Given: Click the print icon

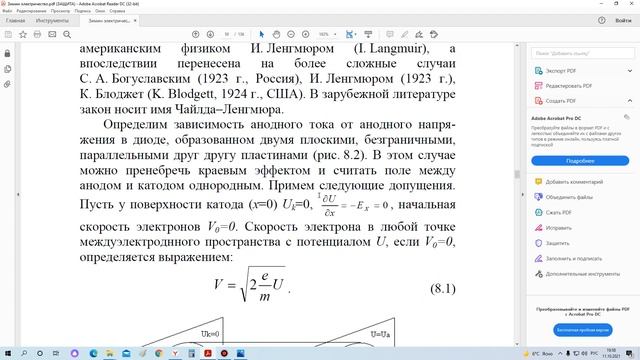Looking at the screenshot, I should [37, 35].
